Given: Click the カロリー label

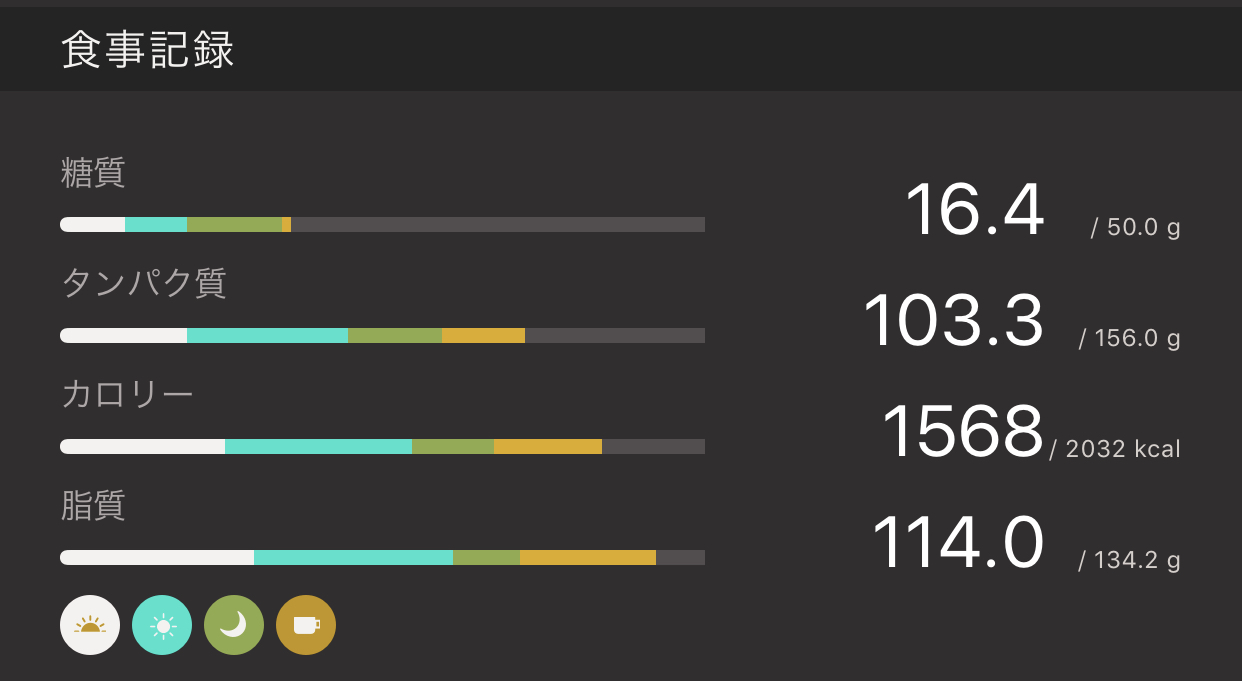Looking at the screenshot, I should [127, 394].
